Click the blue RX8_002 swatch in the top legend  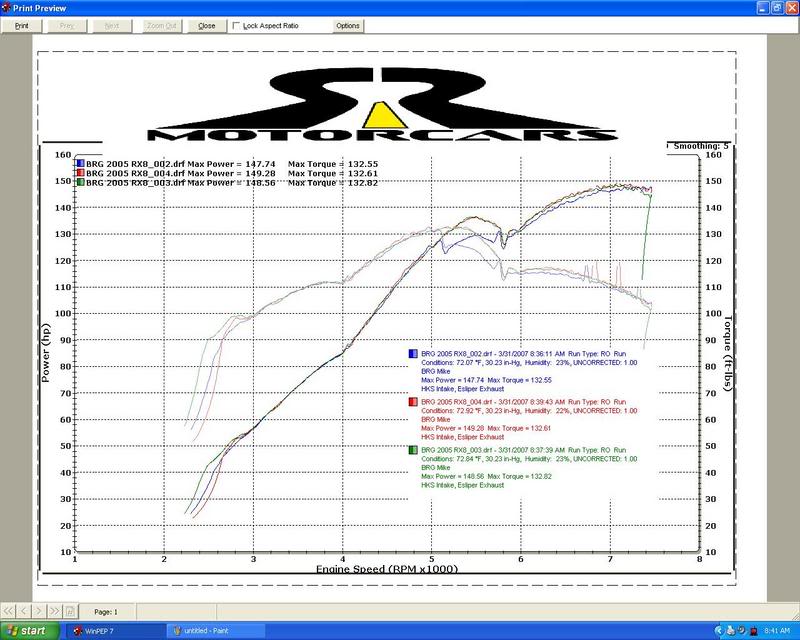80,164
